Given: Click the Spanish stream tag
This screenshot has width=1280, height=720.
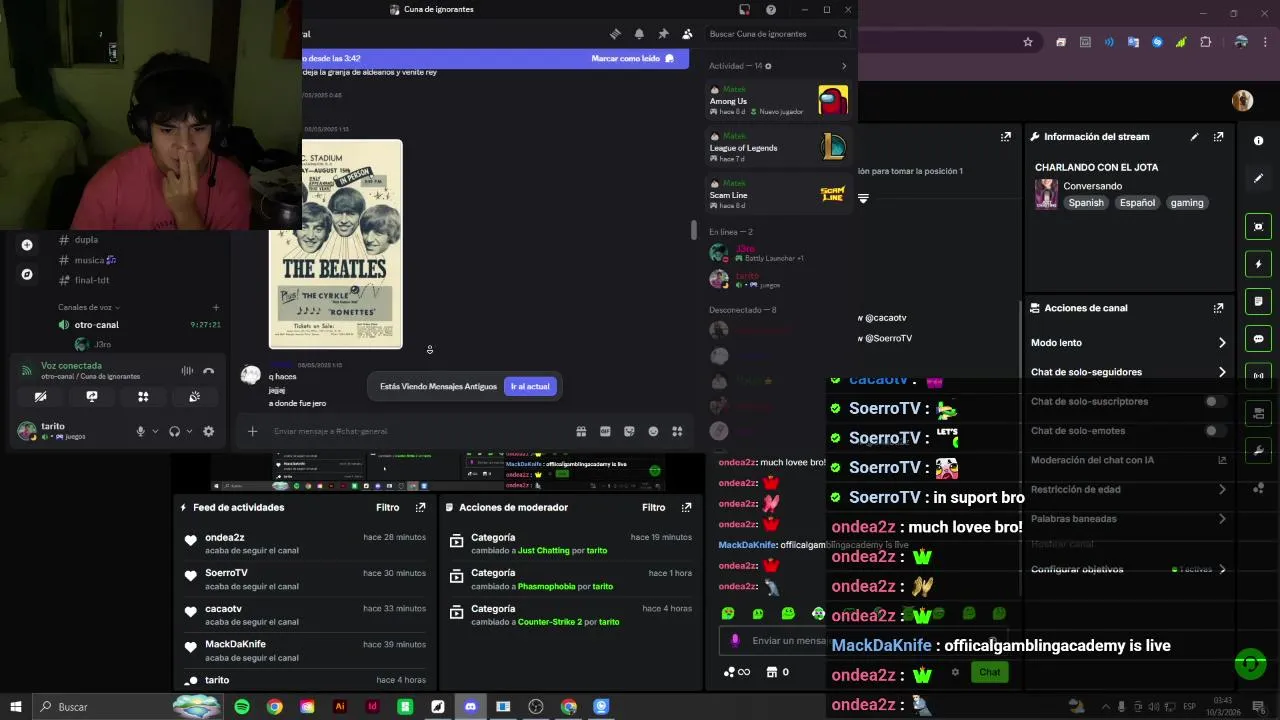Looking at the screenshot, I should click(1086, 203).
